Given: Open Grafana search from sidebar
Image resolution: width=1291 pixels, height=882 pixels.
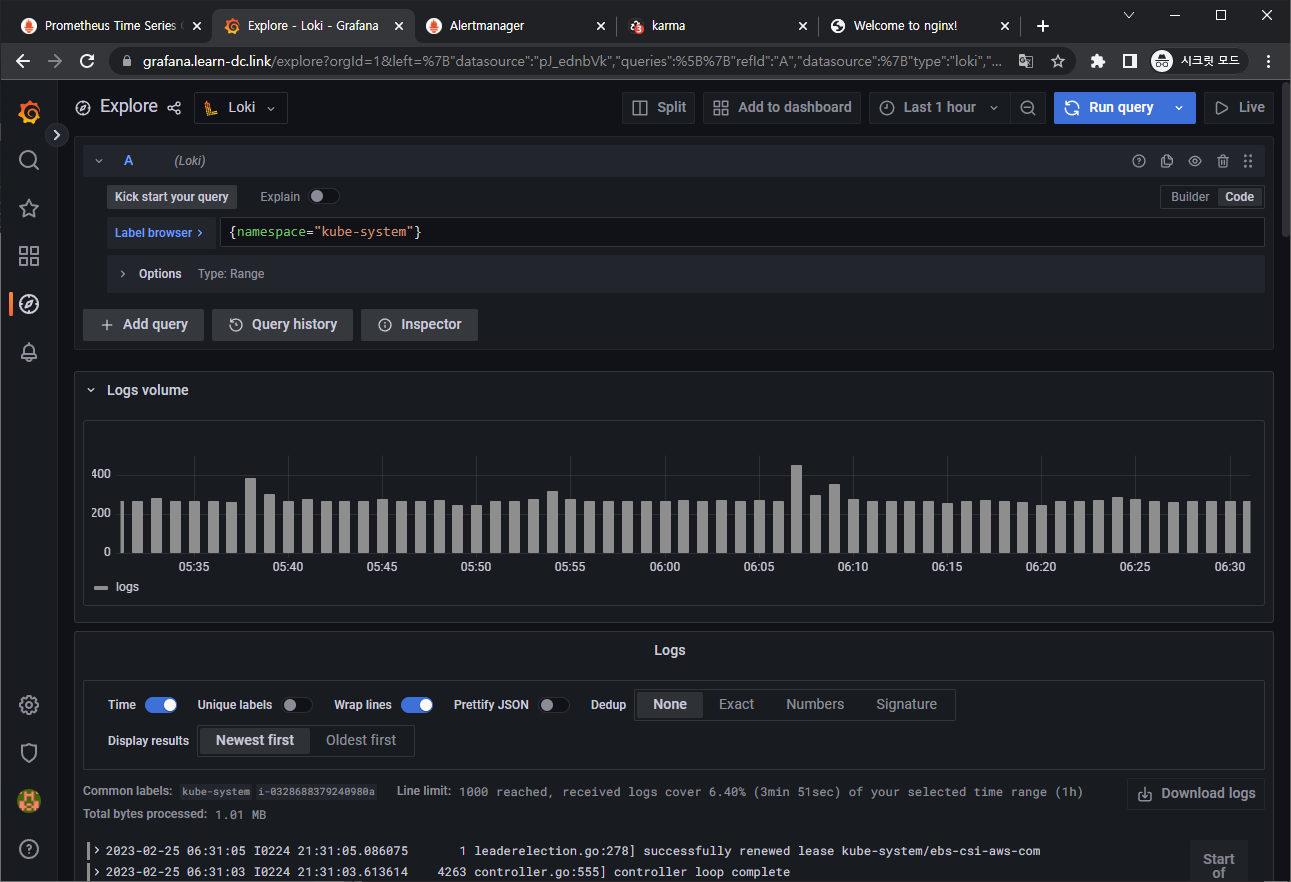Looking at the screenshot, I should click(x=29, y=160).
